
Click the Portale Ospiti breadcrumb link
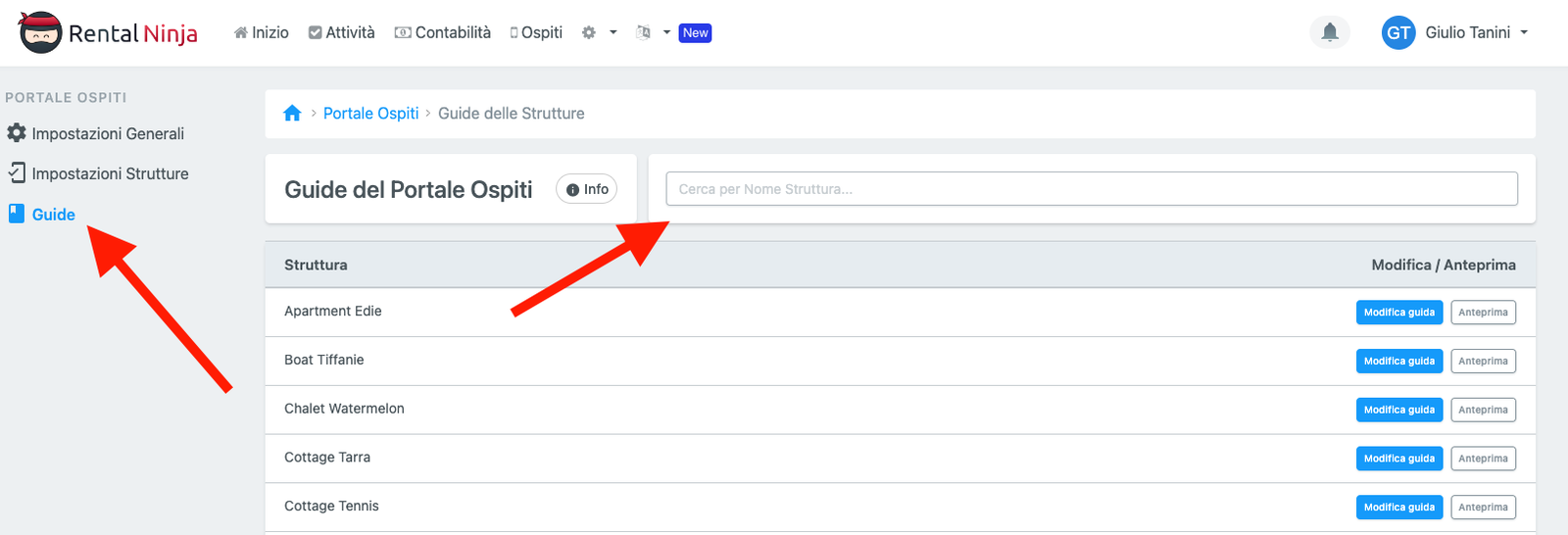point(370,114)
